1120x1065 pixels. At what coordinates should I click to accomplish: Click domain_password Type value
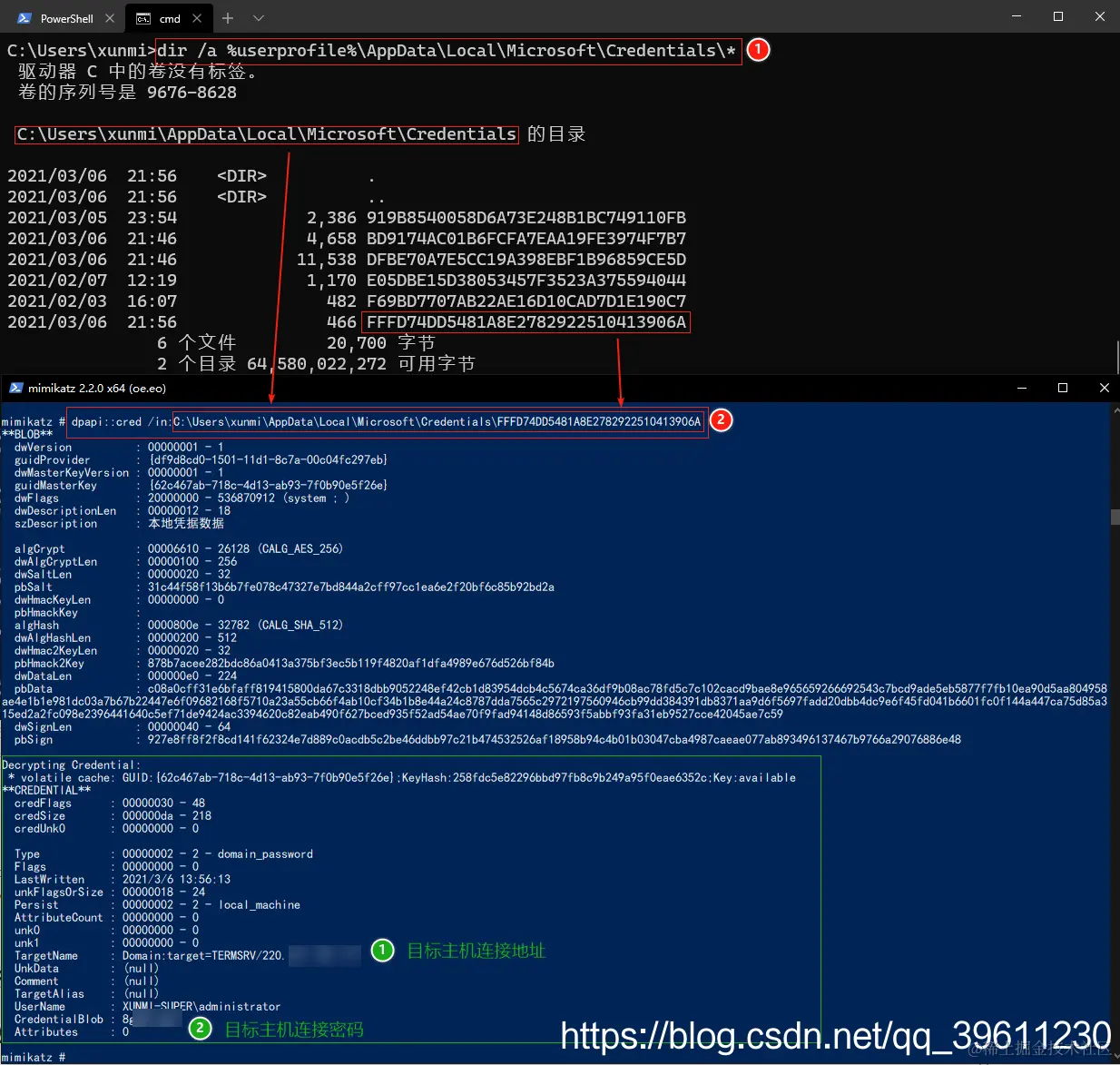coord(265,854)
